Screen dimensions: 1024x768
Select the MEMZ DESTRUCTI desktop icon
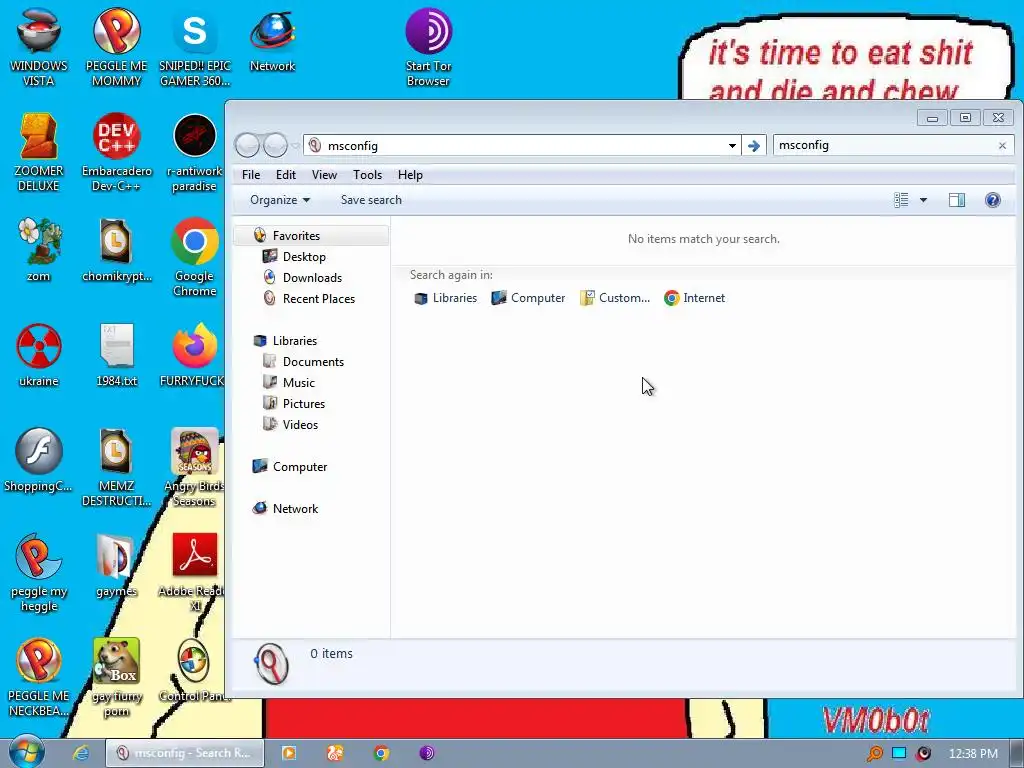coord(116,467)
